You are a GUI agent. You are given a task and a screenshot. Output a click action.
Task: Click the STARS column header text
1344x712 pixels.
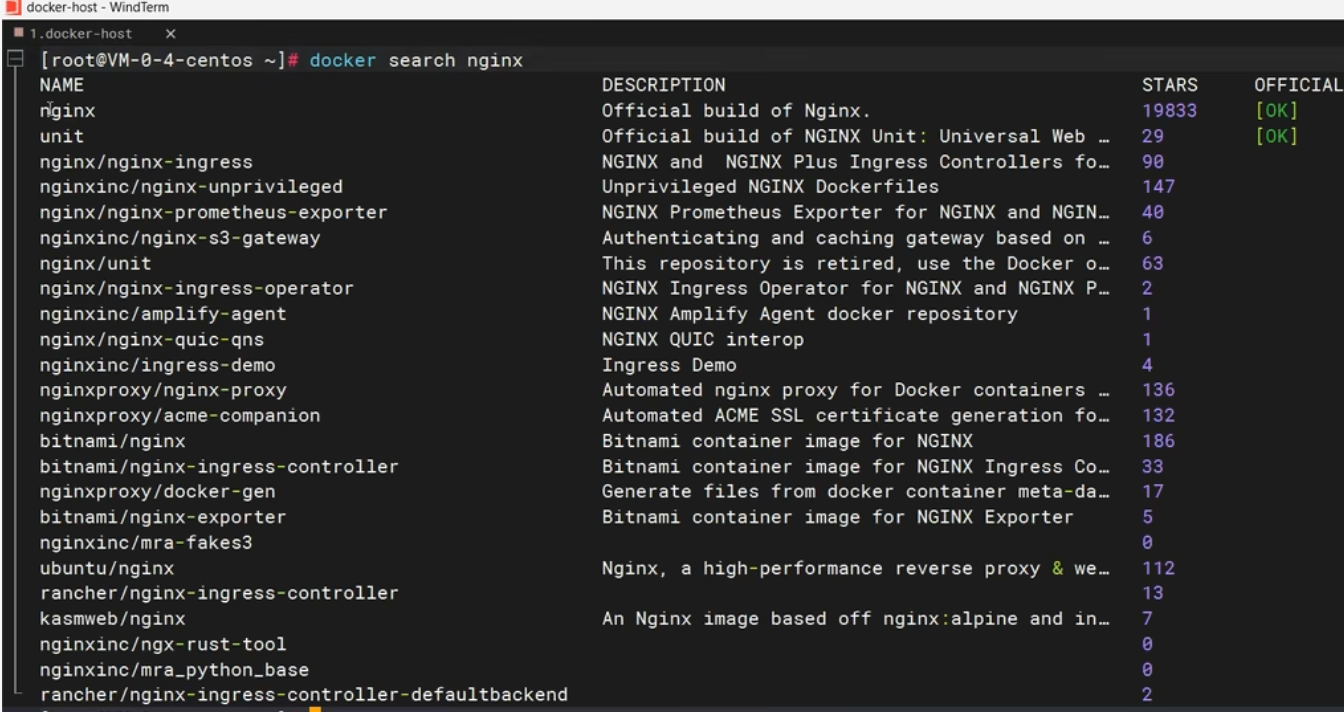coord(1169,85)
